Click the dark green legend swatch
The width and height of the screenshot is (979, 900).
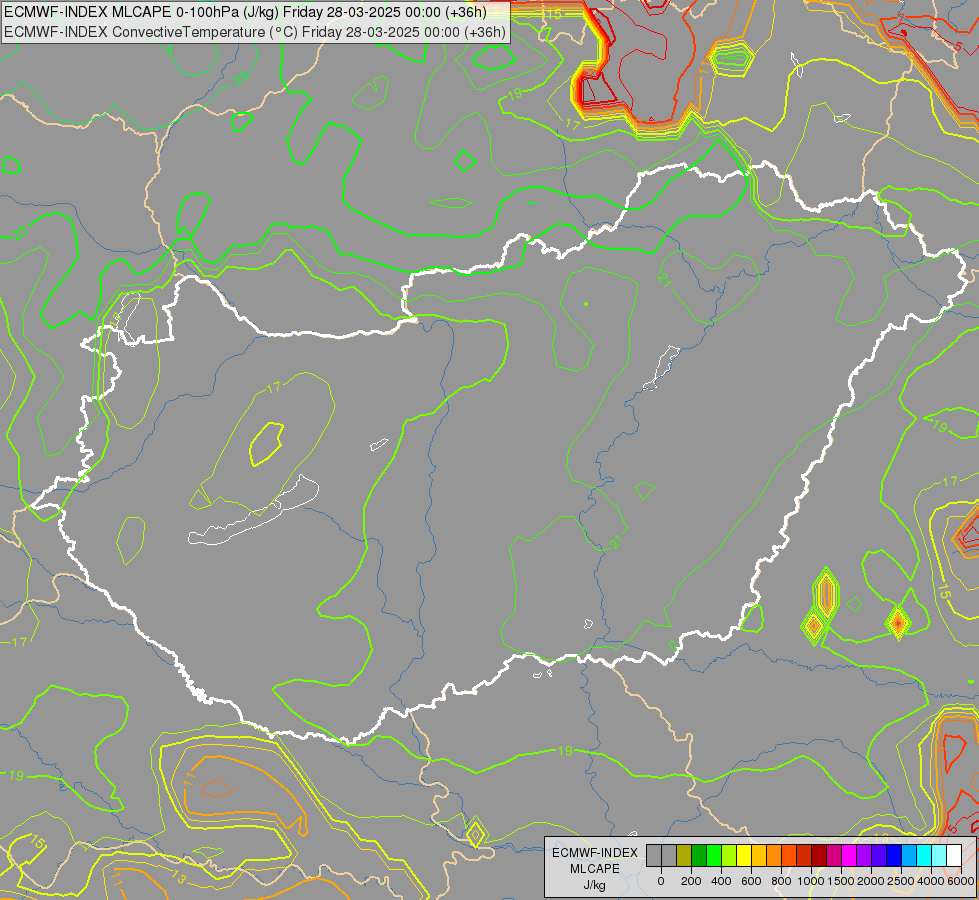pyautogui.click(x=699, y=855)
